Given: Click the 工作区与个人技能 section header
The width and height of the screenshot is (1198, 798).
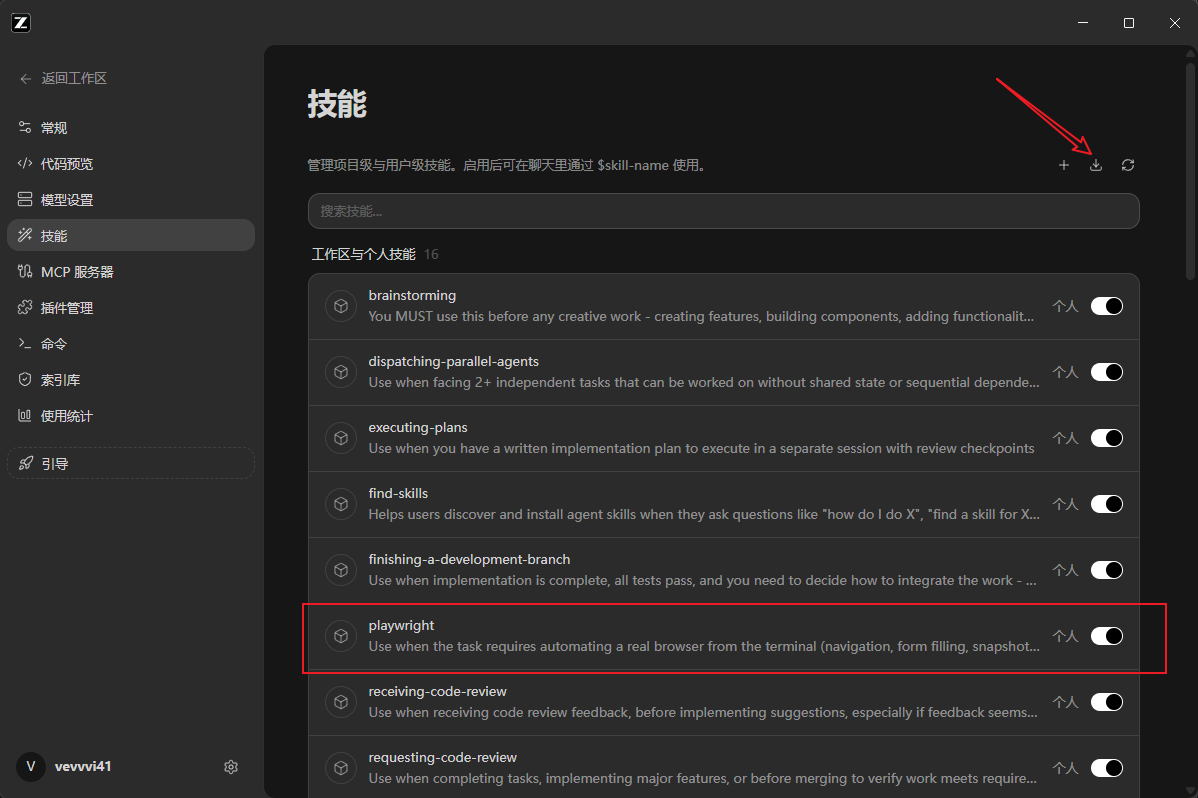Looking at the screenshot, I should point(364,254).
